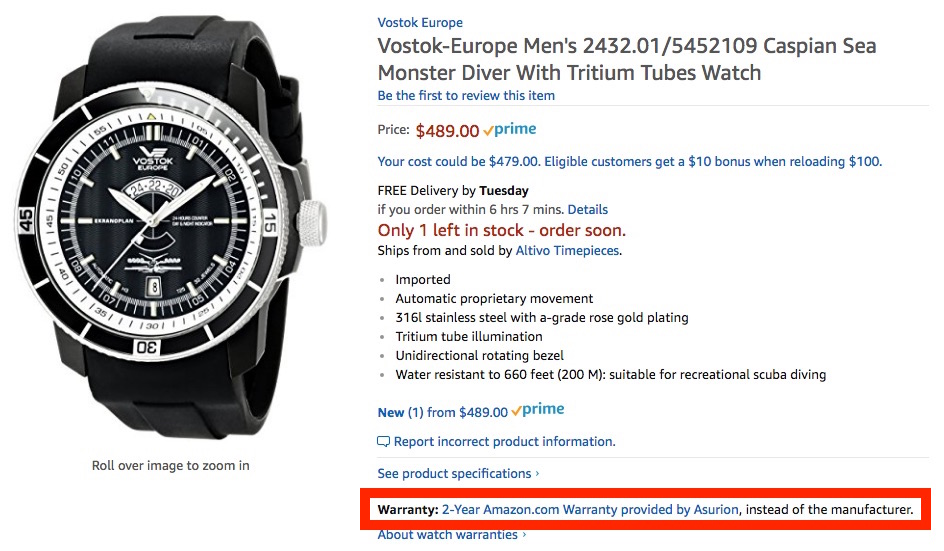Click the Prime logo on the New (1) offer line
944x551 pixels.
538,411
